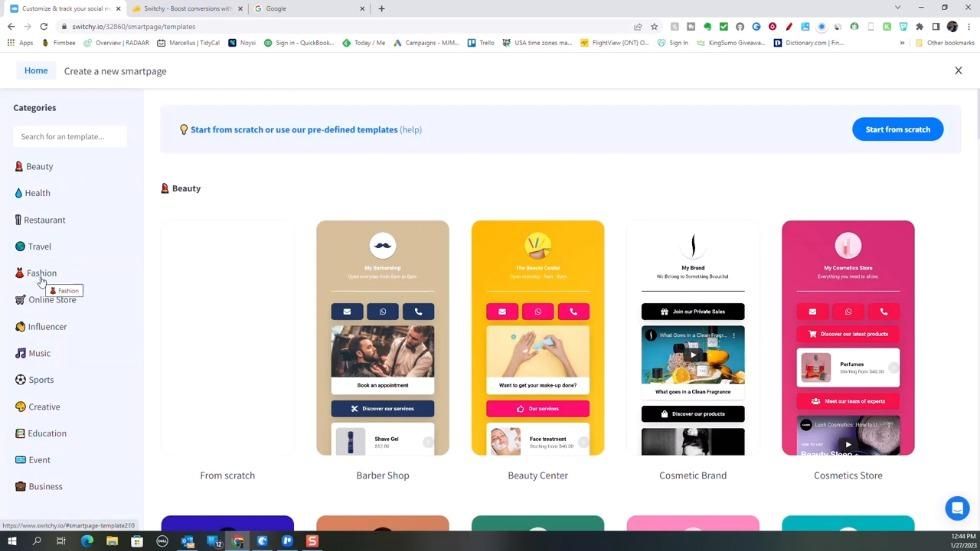Select the Restaurant category

(x=44, y=220)
